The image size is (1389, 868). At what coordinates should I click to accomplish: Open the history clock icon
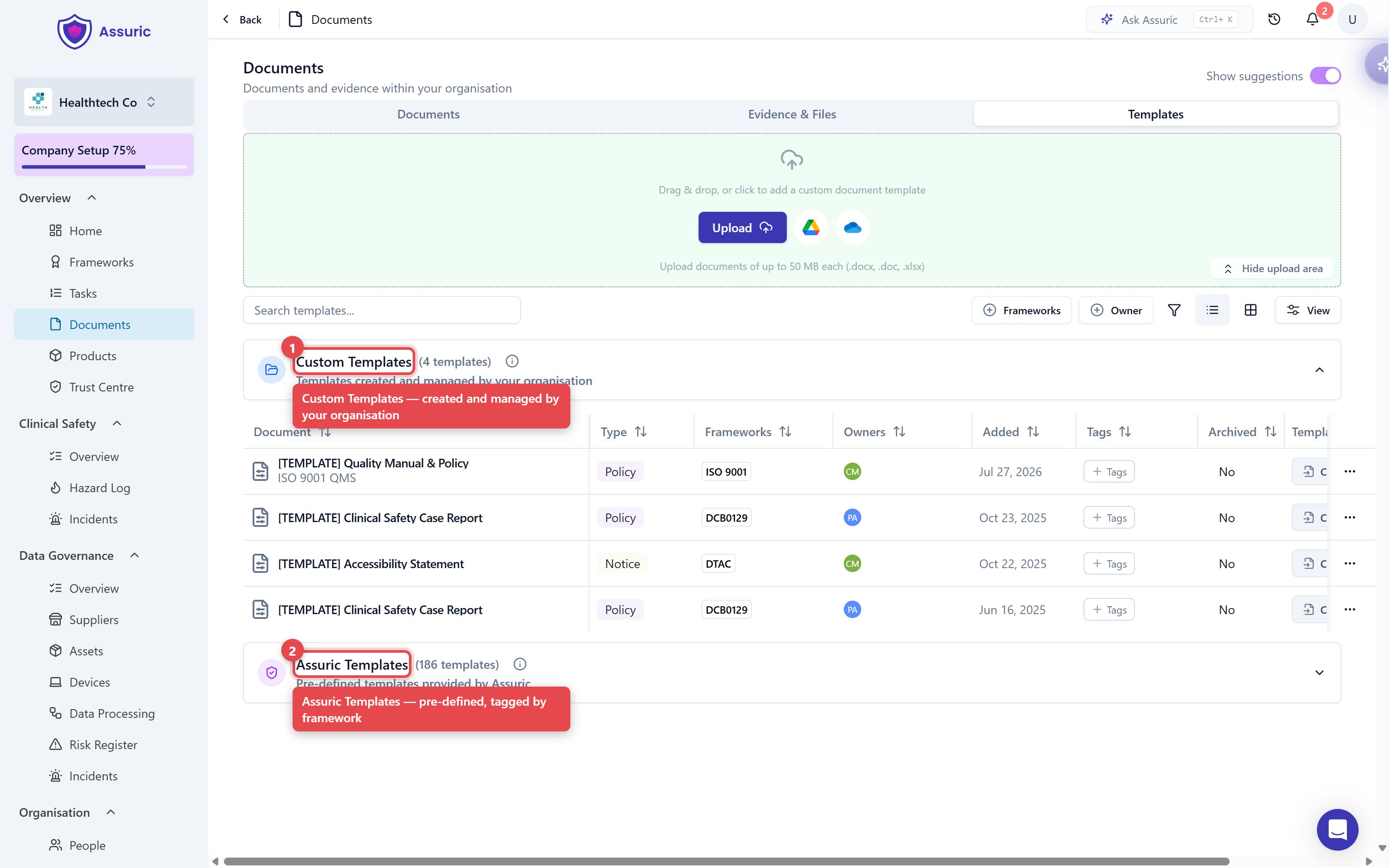tap(1274, 20)
